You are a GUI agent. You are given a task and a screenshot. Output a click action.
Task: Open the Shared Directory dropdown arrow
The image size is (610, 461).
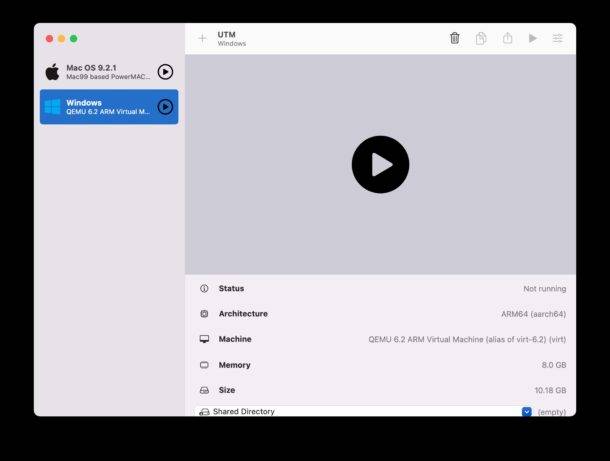[x=526, y=412]
